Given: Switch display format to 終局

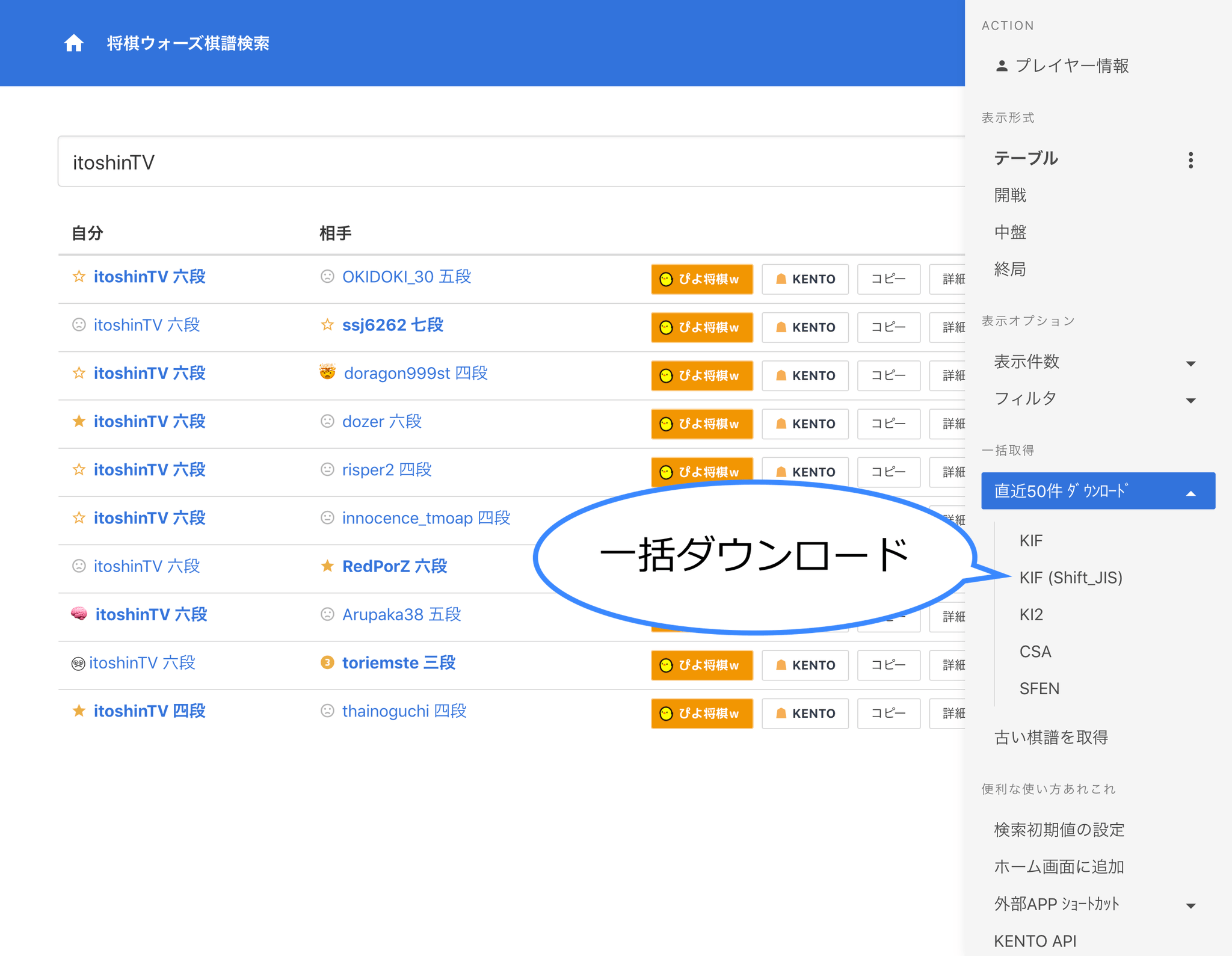Looking at the screenshot, I should [1010, 269].
